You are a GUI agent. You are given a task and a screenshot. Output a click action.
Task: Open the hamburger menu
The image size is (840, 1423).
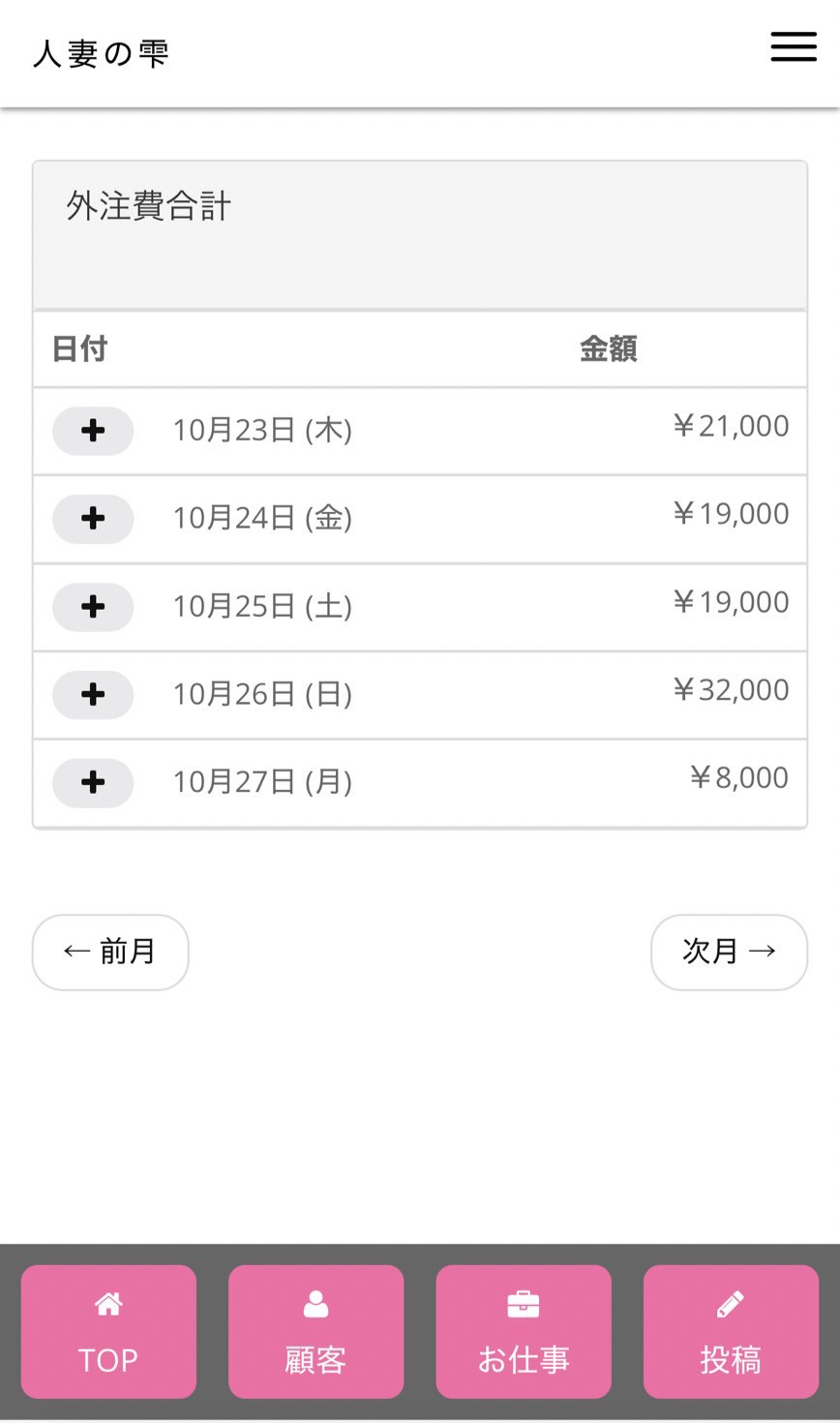tap(793, 46)
